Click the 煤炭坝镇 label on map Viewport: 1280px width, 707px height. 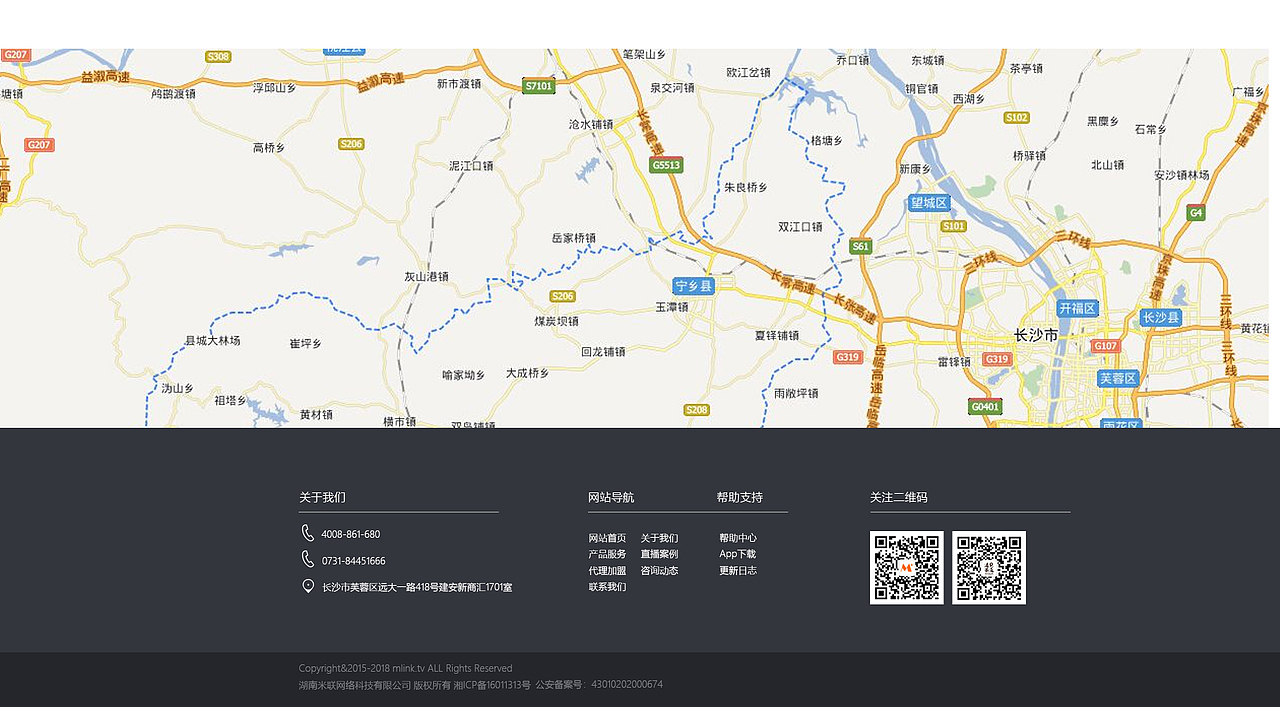pos(556,322)
